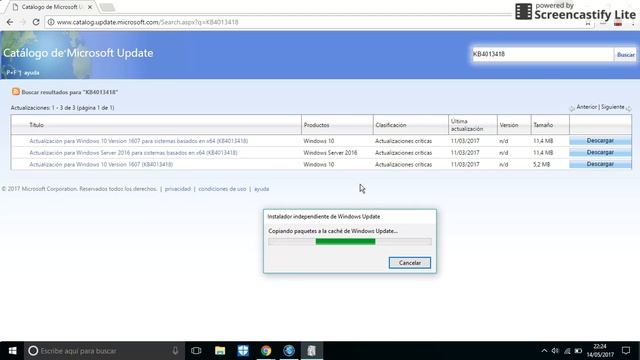Screen dimensions: 640x360
Task: Go to Anterior results page
Action: point(587,107)
